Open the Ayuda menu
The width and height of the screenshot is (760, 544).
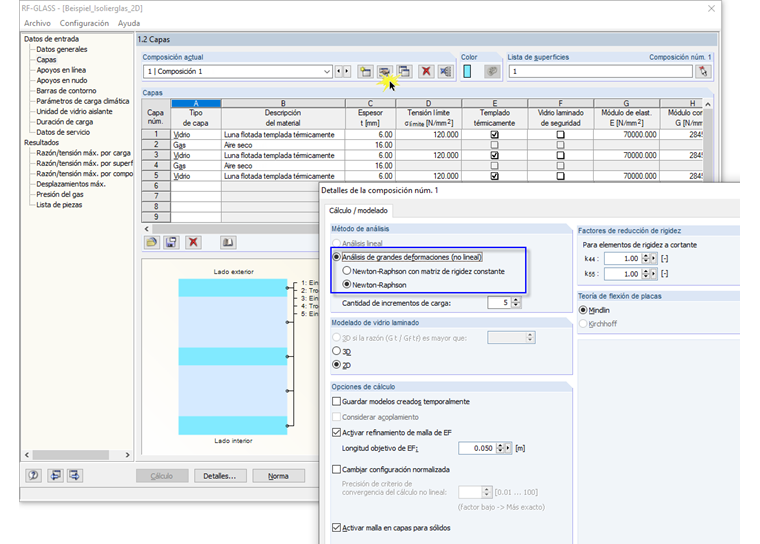pos(129,23)
